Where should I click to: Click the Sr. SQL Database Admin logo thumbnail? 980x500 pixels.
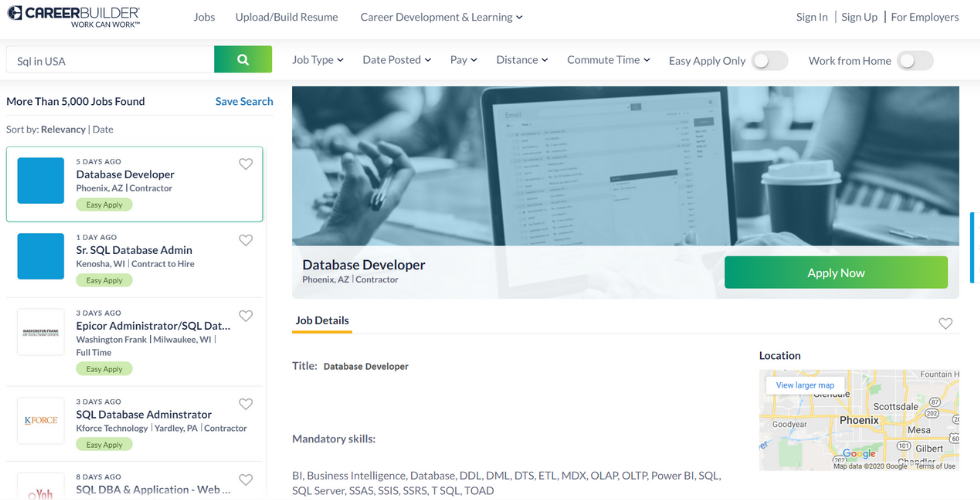click(41, 256)
